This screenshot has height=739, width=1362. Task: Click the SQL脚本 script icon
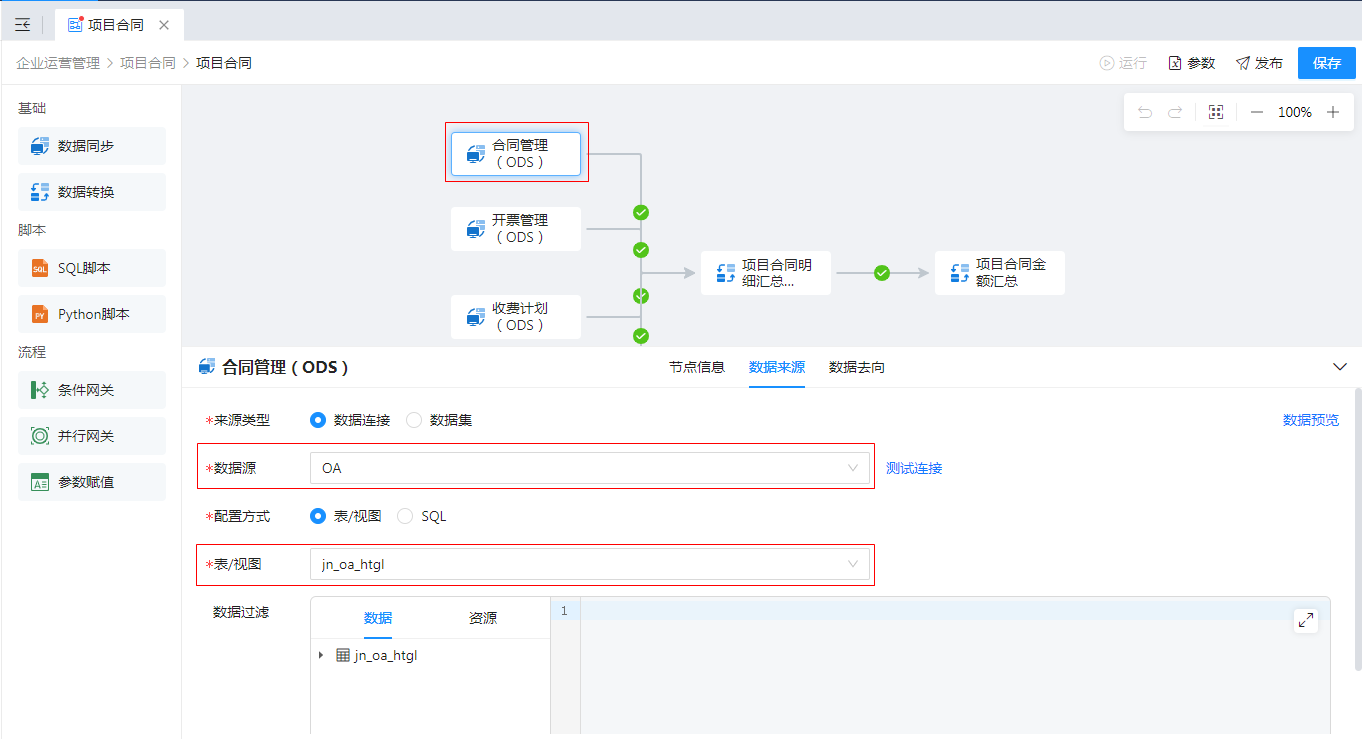pyautogui.click(x=40, y=268)
